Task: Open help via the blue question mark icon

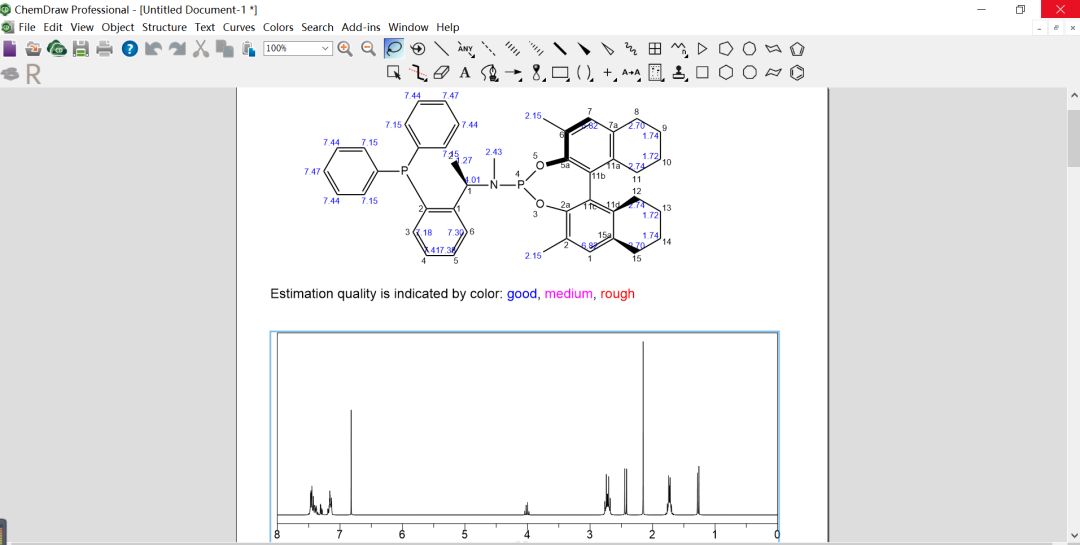Action: point(129,48)
